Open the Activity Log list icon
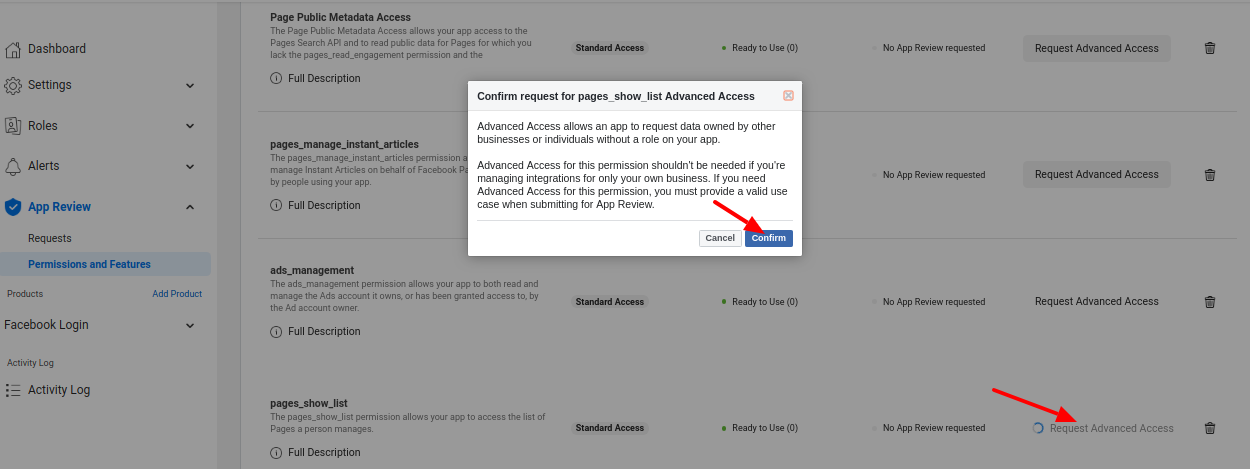Screen dimensions: 1250x469 13,390
